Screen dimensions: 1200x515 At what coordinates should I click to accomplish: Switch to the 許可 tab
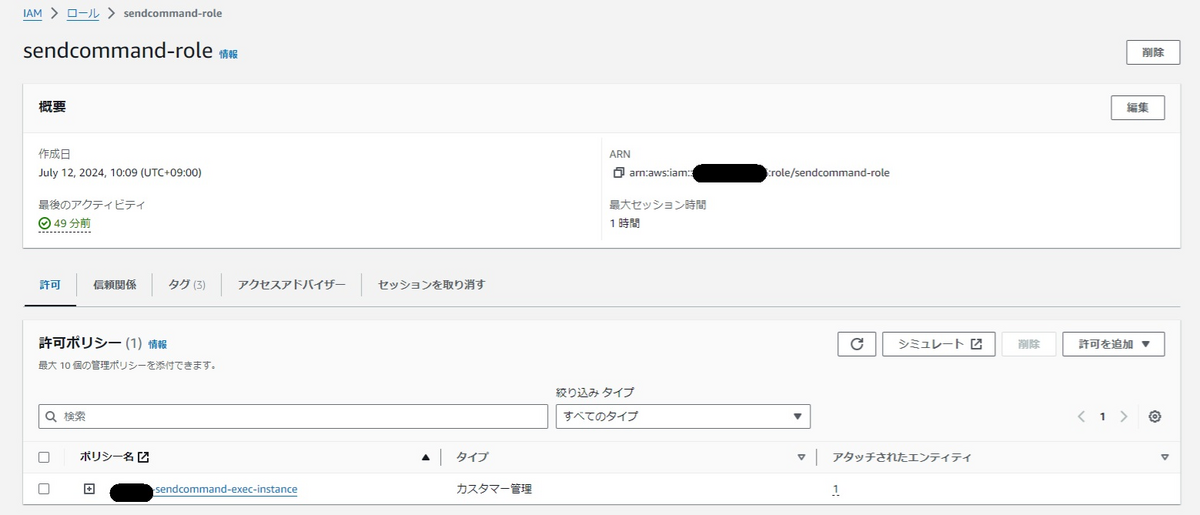pyautogui.click(x=50, y=285)
